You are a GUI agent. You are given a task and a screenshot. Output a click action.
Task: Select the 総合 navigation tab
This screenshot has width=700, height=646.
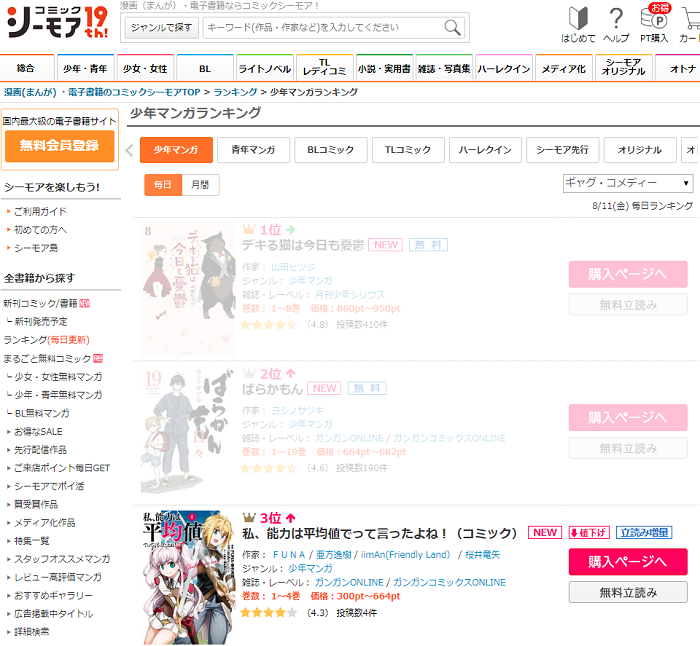click(x=26, y=68)
